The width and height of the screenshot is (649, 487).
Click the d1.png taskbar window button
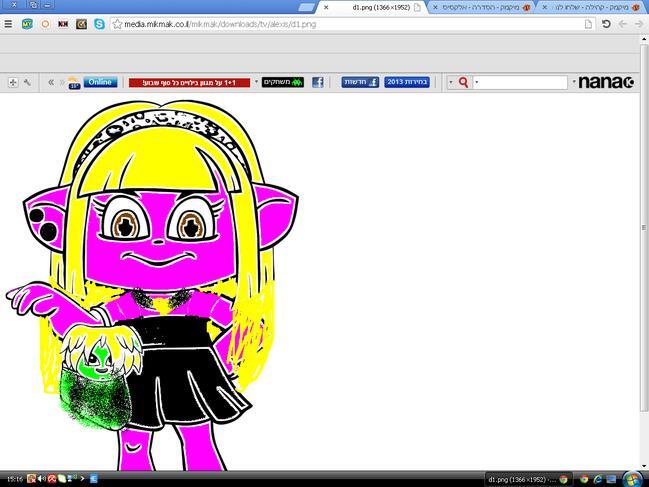pyautogui.click(x=528, y=480)
